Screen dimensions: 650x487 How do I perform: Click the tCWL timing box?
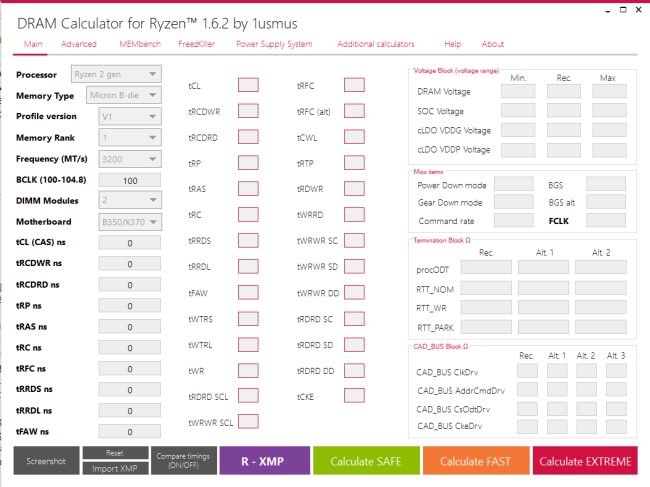click(354, 137)
